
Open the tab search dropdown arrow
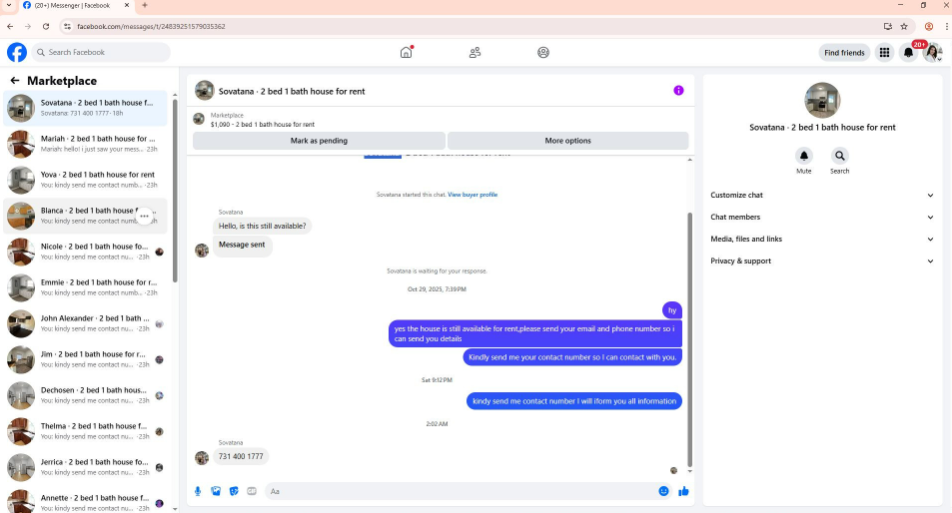click(x=8, y=5)
